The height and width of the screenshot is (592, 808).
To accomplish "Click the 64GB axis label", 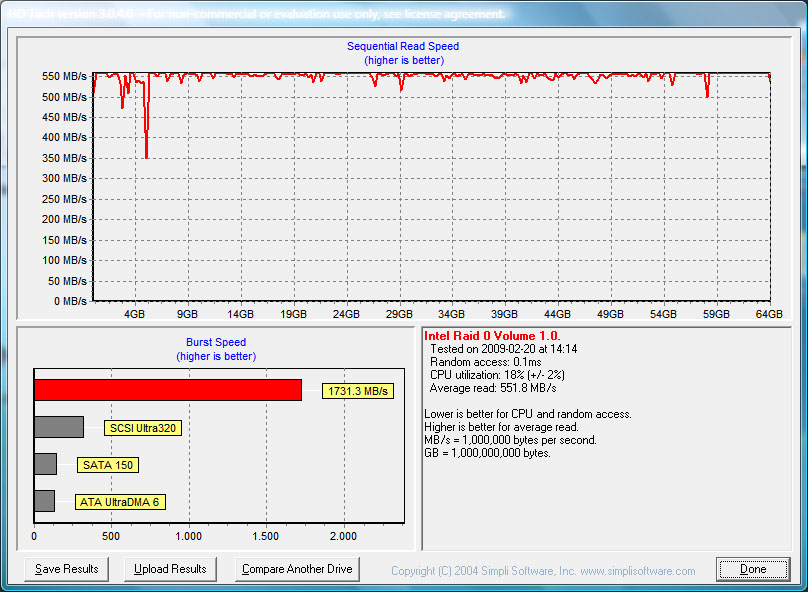I will [x=769, y=314].
